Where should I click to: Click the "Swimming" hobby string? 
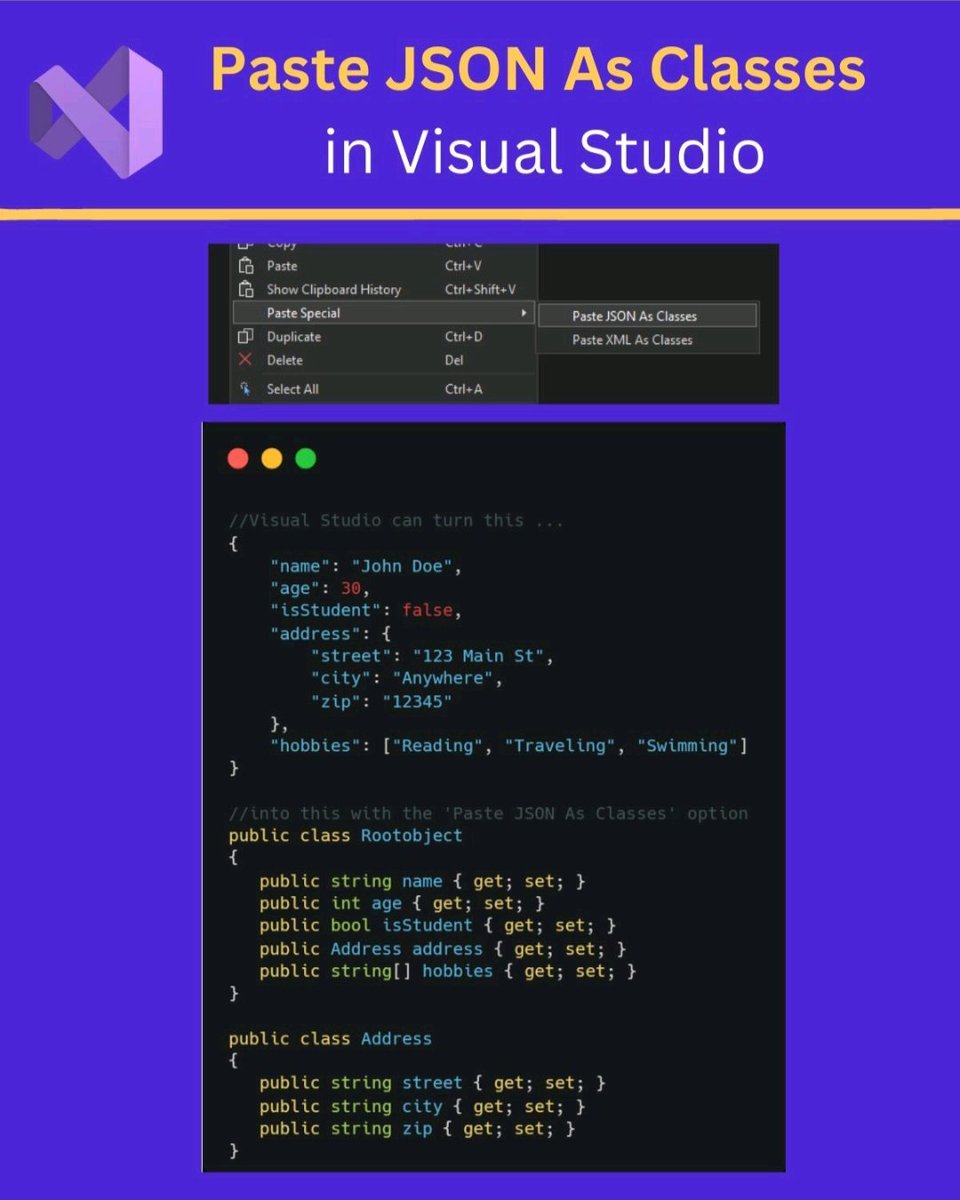688,746
